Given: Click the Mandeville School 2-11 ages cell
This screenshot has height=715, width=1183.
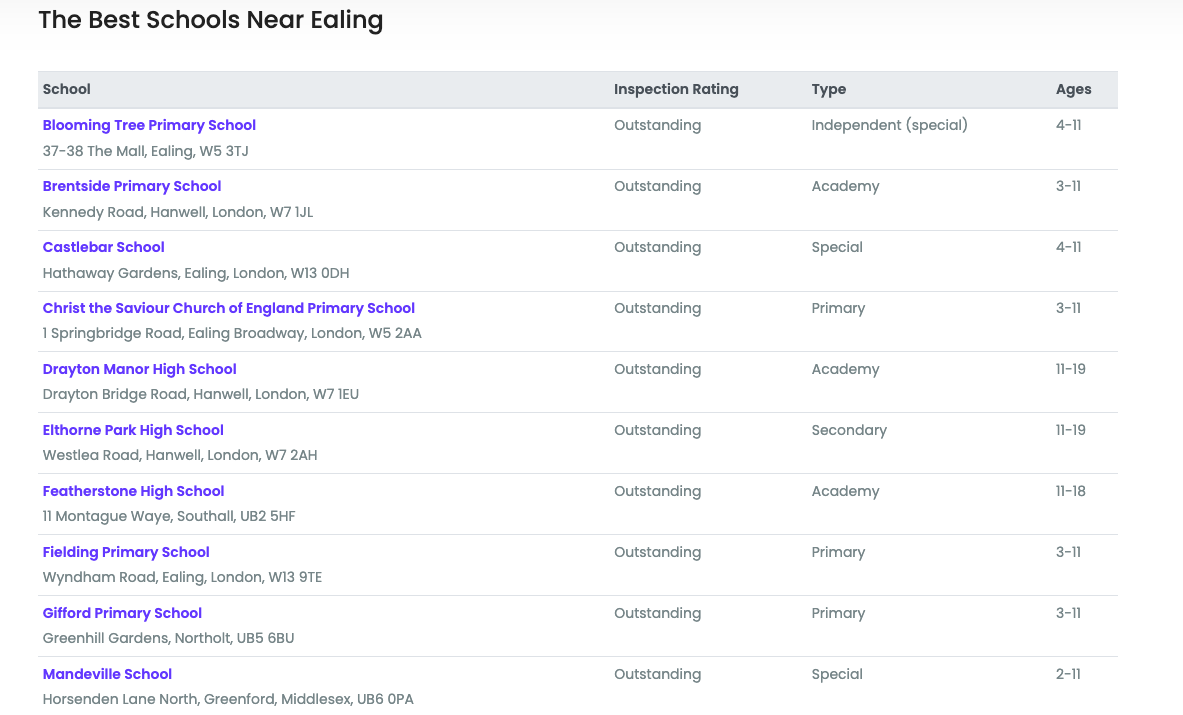Looking at the screenshot, I should [1068, 674].
